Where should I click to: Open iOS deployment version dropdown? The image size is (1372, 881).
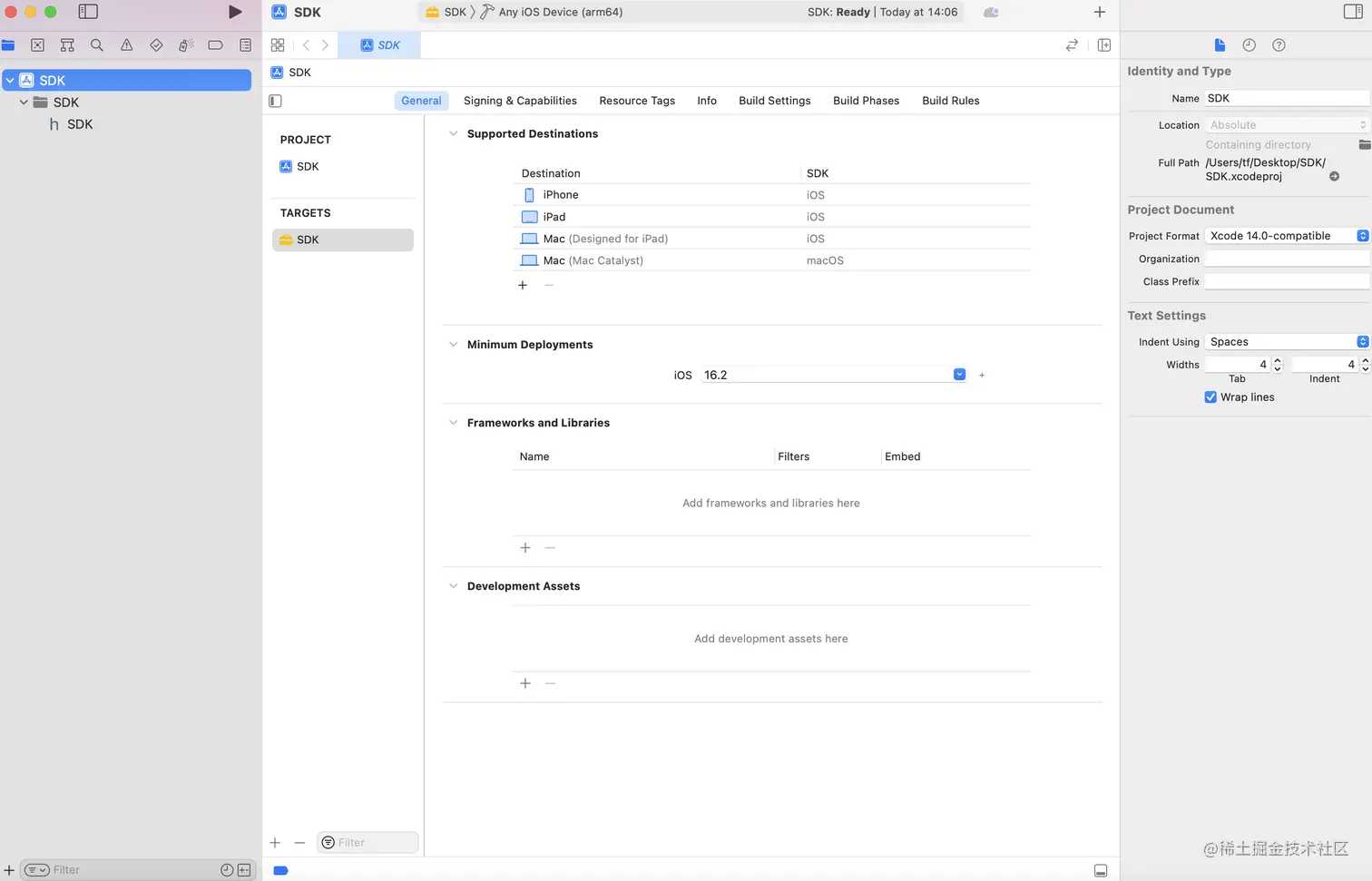(959, 374)
